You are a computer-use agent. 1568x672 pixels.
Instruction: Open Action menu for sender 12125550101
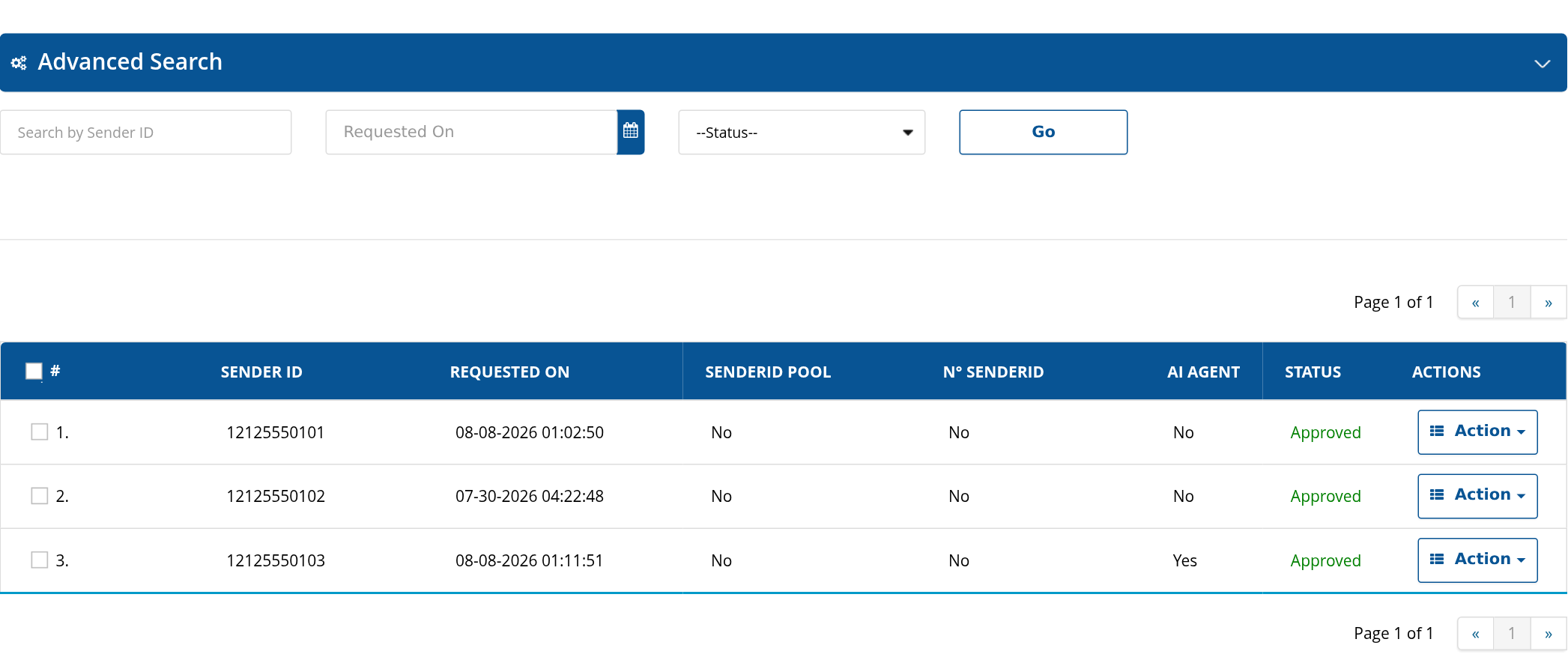tap(1477, 432)
